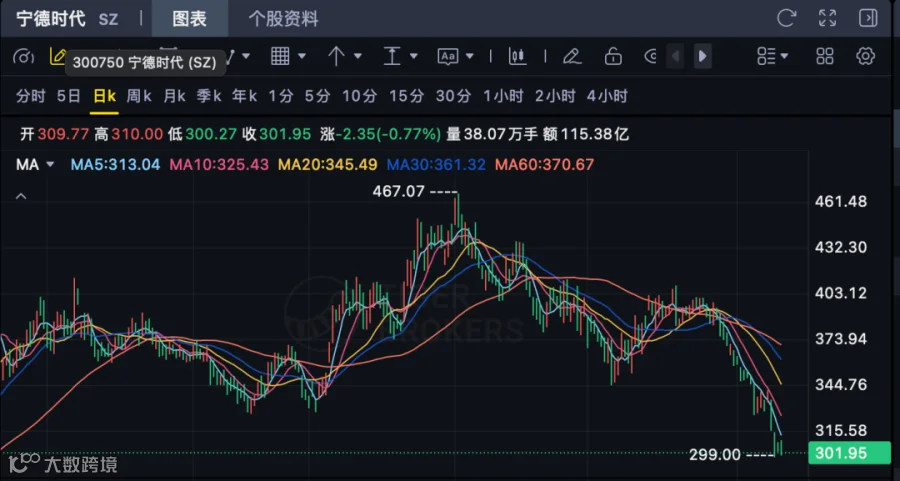Screen dimensions: 900x481
Task: Expand the list layout dropdown arrow
Action: click(784, 56)
